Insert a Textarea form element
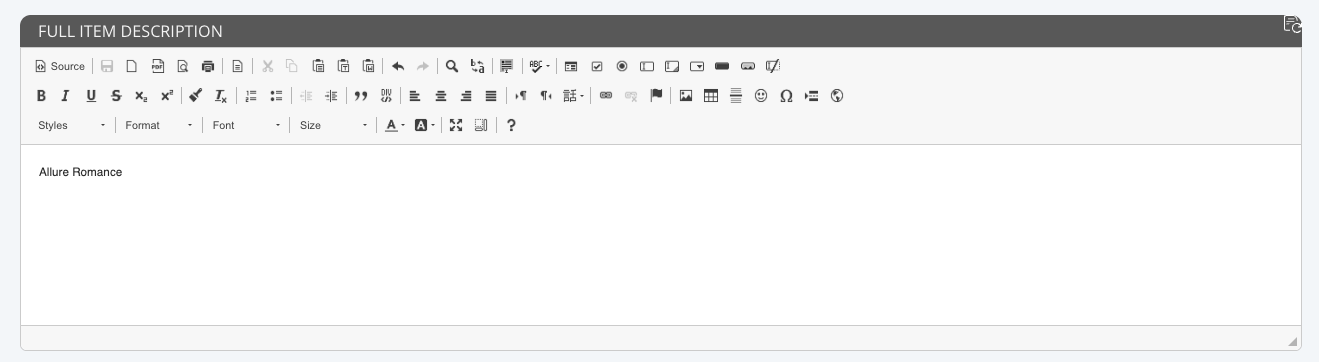 pos(672,66)
